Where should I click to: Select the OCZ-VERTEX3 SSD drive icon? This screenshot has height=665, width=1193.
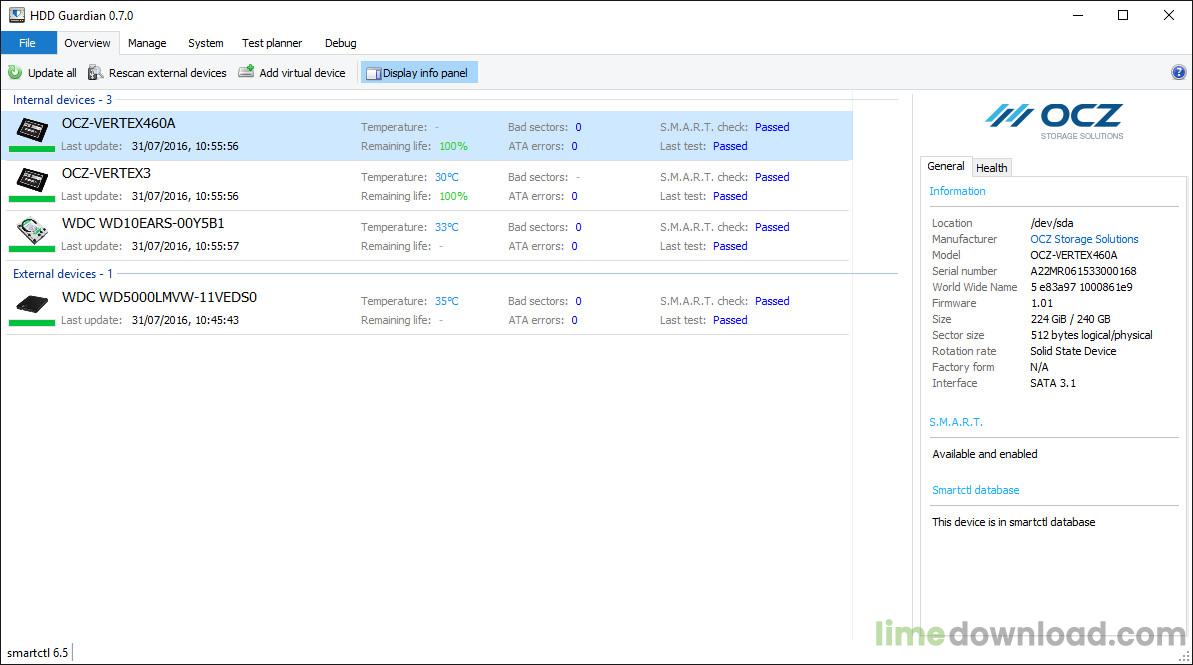coord(32,179)
